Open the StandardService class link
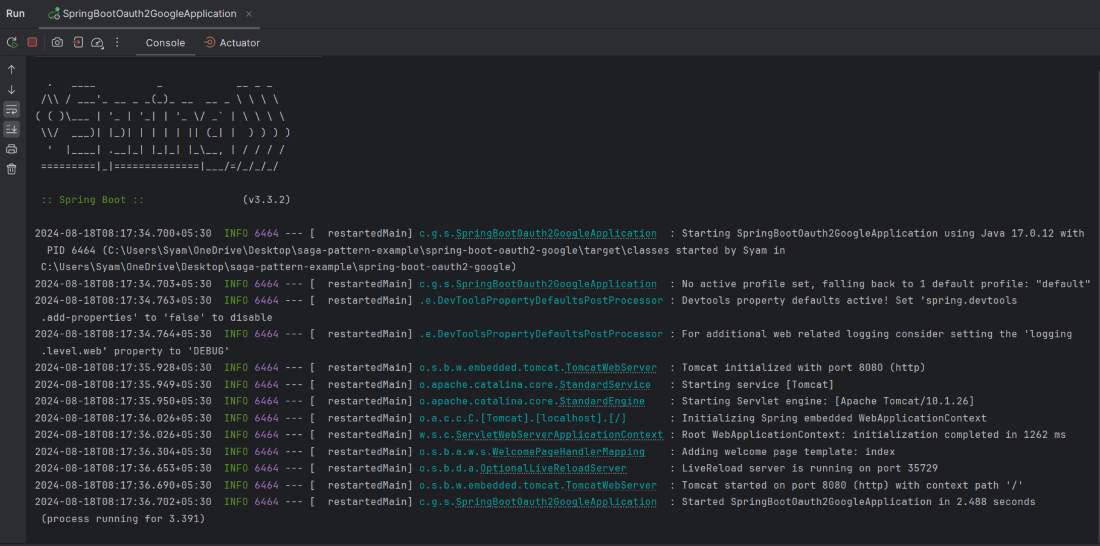This screenshot has height=546, width=1100. coord(604,385)
